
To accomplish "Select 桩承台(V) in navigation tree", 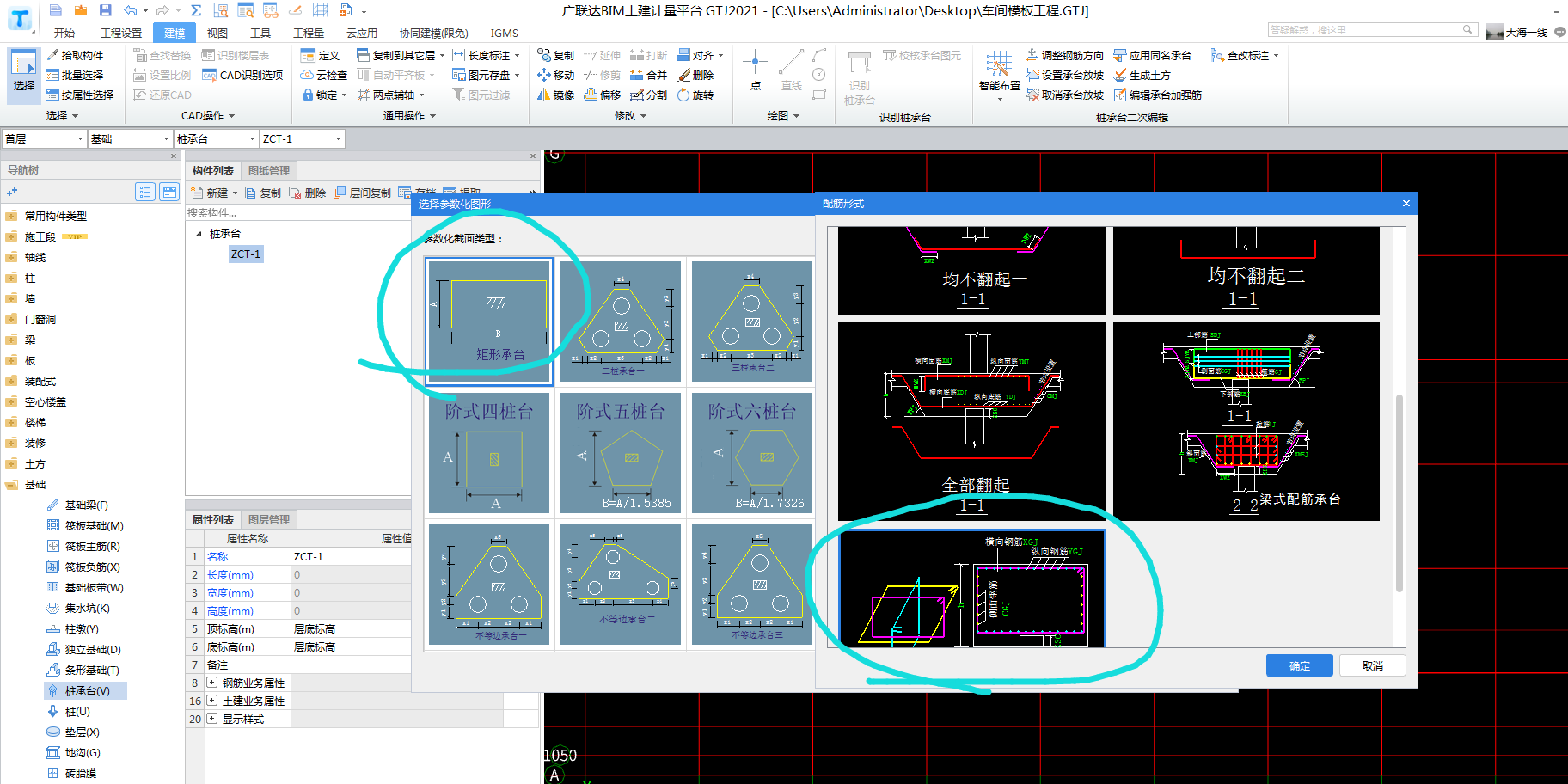I will [87, 690].
